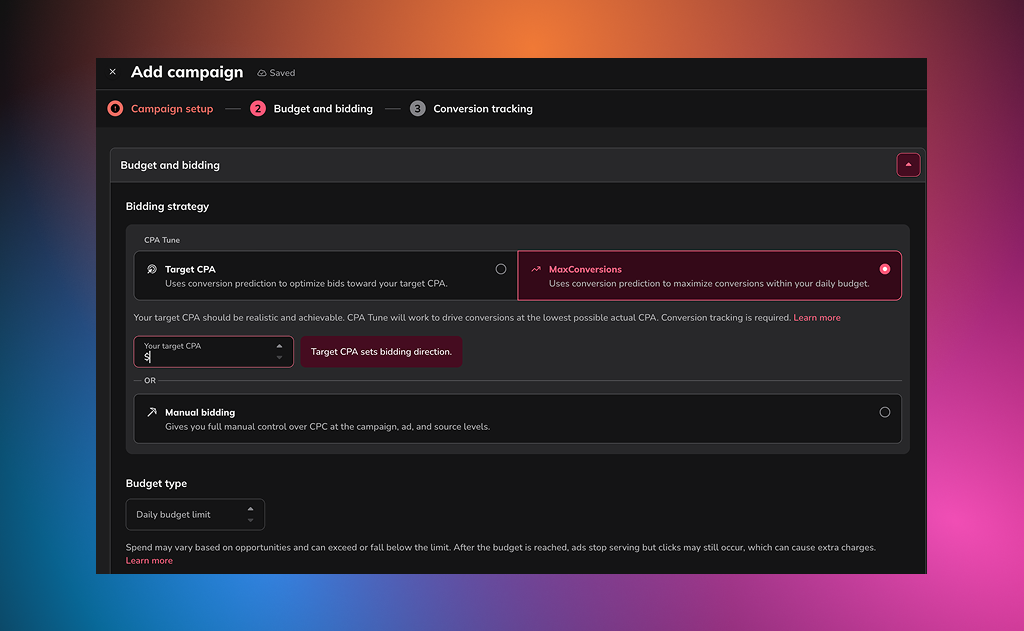Jump to Conversion tracking step
The image size is (1024, 631).
point(483,108)
